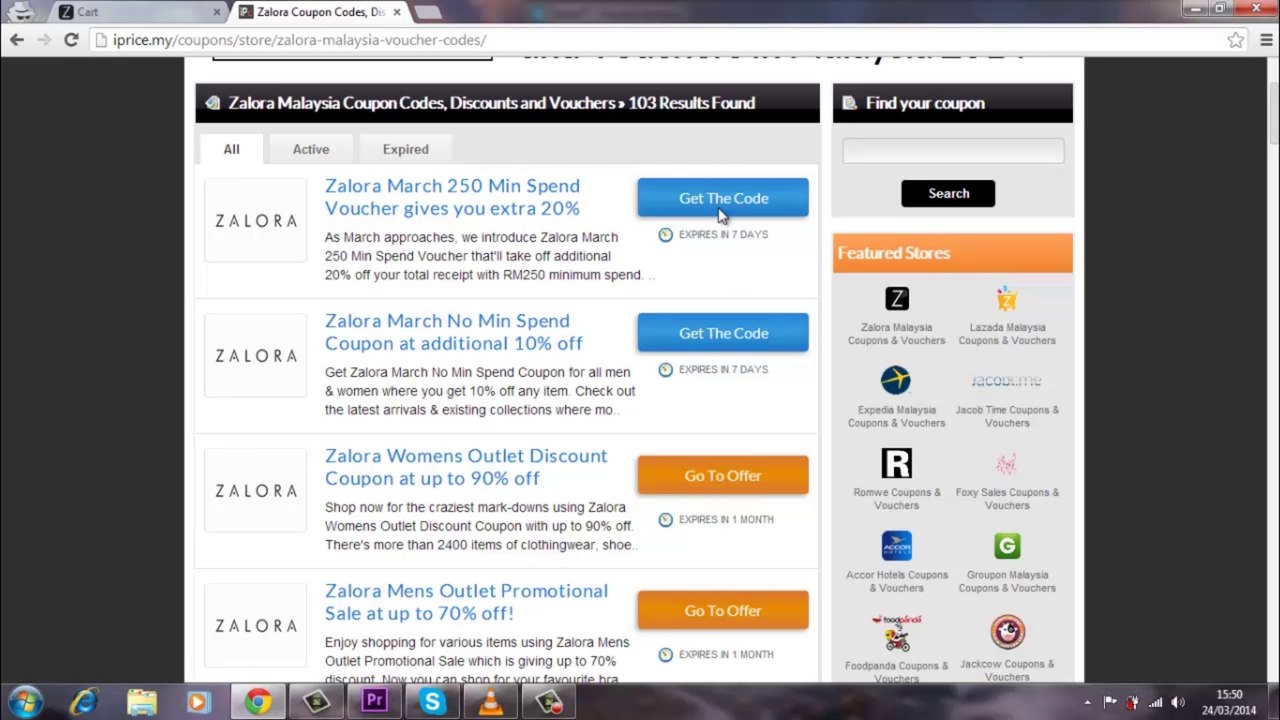Viewport: 1280px width, 720px height.
Task: Open the Foxy Sales store icon
Action: click(1007, 464)
